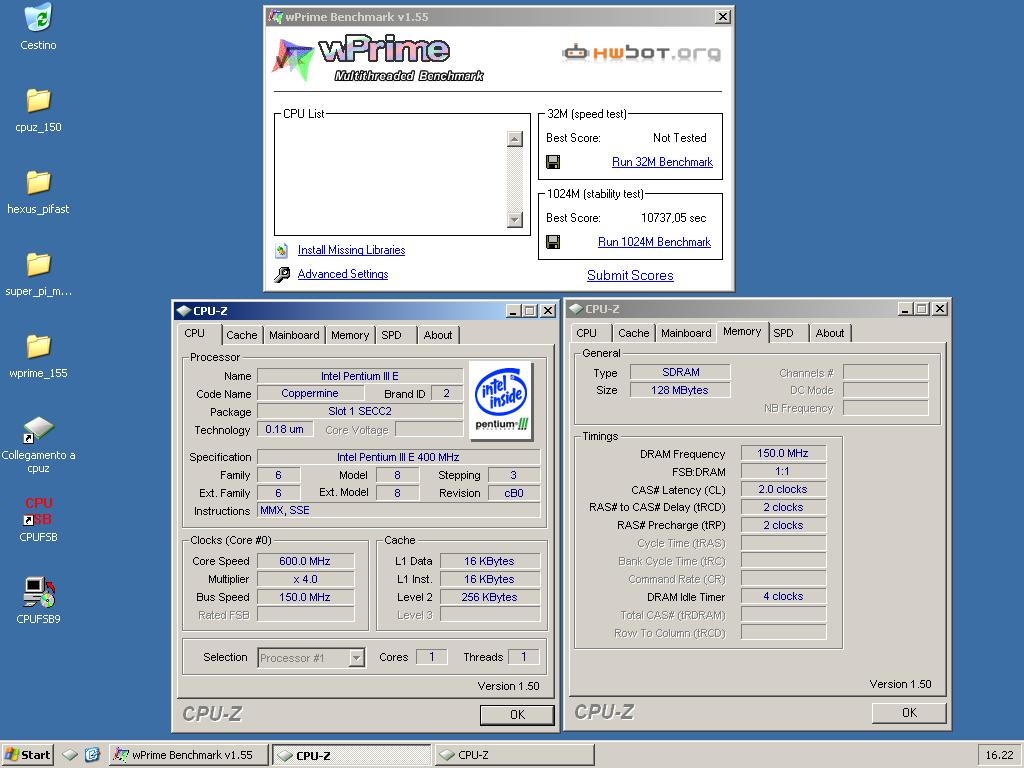Click the CPU List scroll down arrow
The image size is (1024, 768).
(x=515, y=219)
